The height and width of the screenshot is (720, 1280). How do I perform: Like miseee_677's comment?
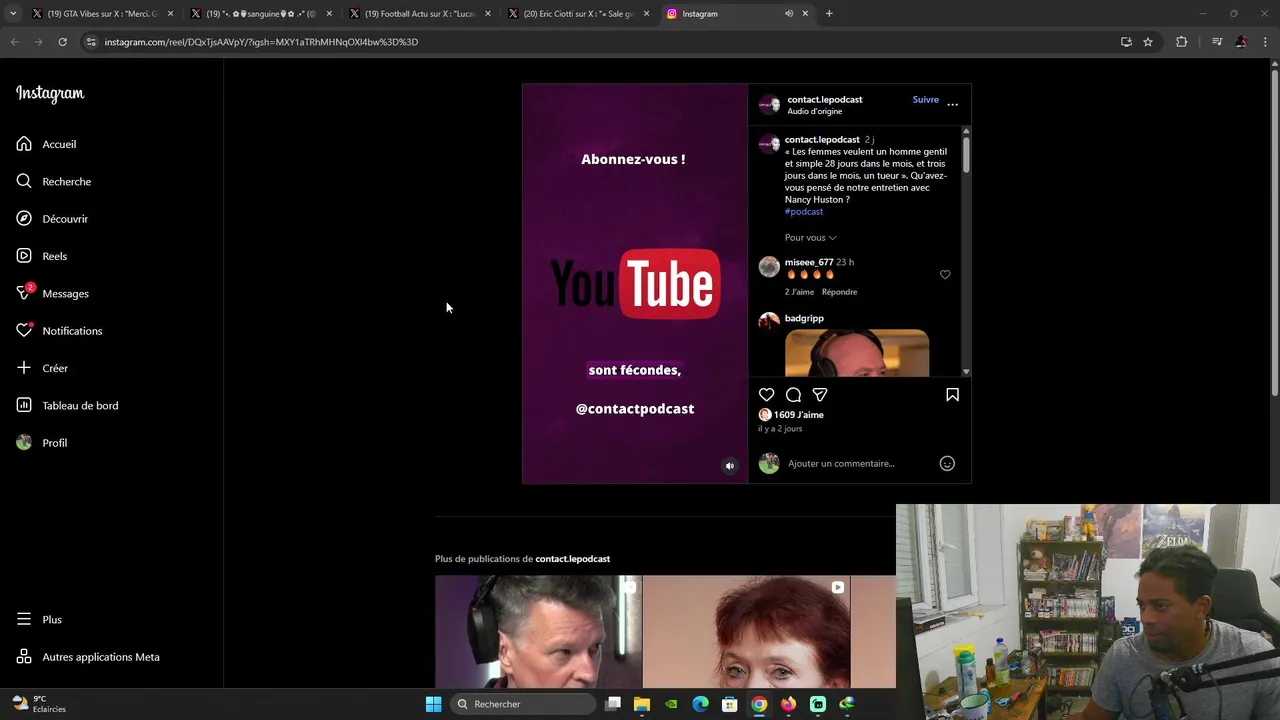(x=945, y=274)
